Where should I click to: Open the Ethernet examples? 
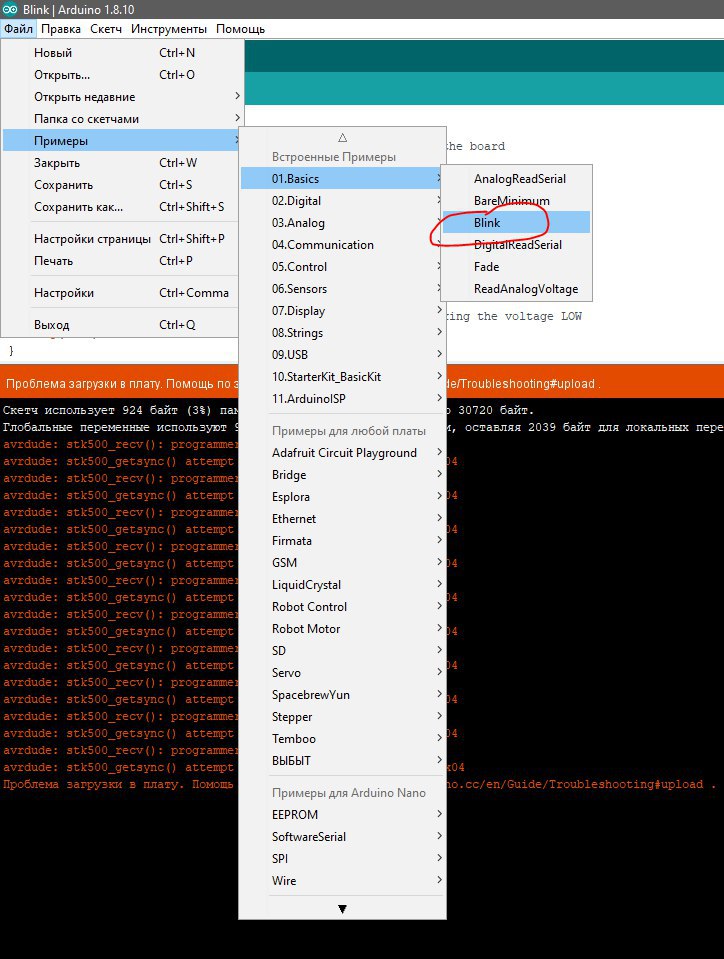click(342, 519)
